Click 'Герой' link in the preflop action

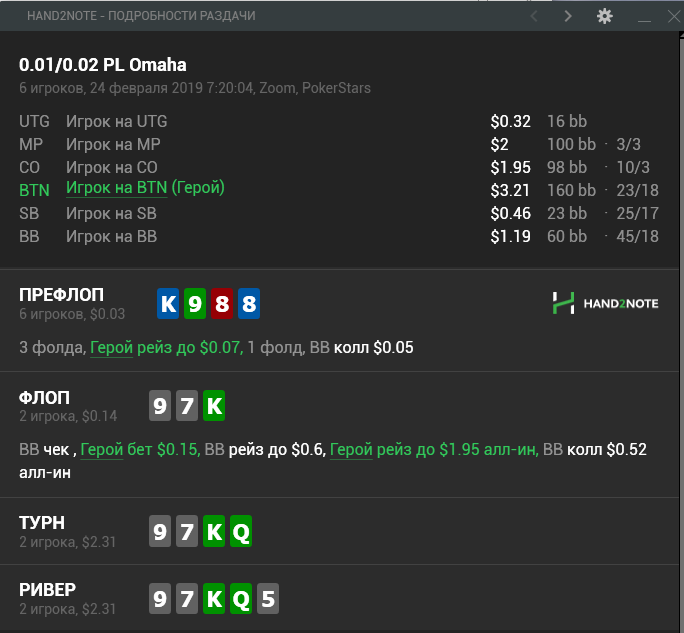111,348
